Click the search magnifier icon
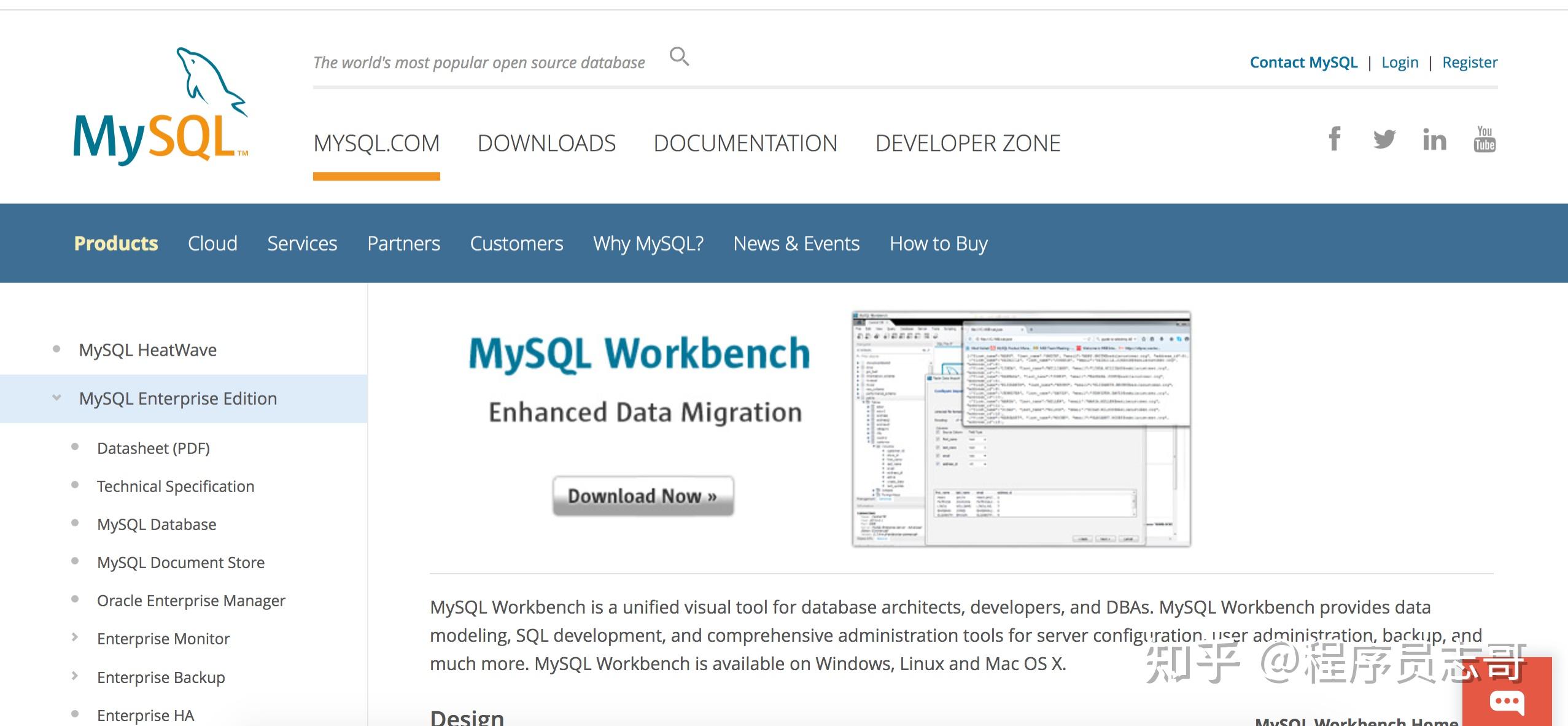 tap(679, 57)
